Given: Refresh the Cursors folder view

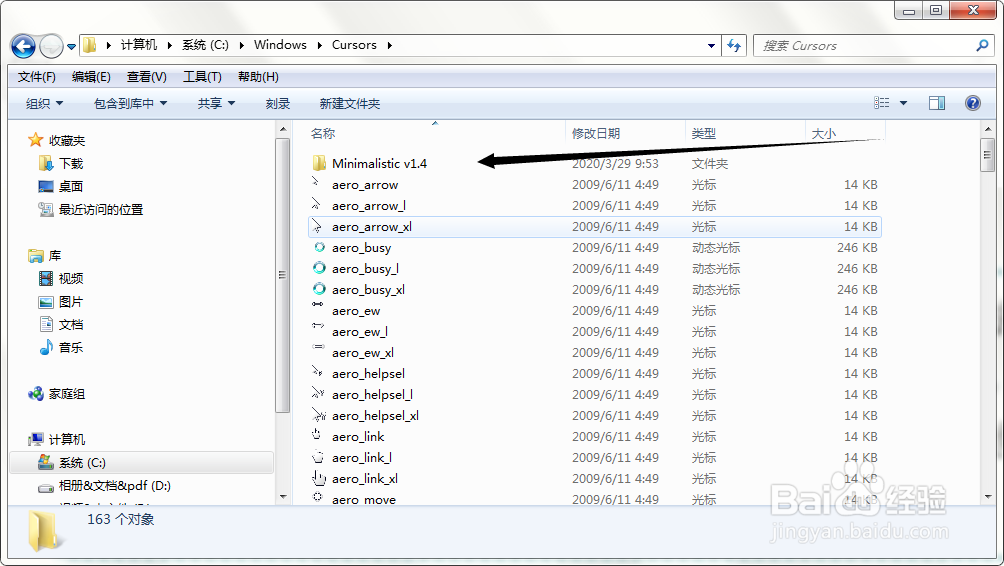Looking at the screenshot, I should pos(734,45).
